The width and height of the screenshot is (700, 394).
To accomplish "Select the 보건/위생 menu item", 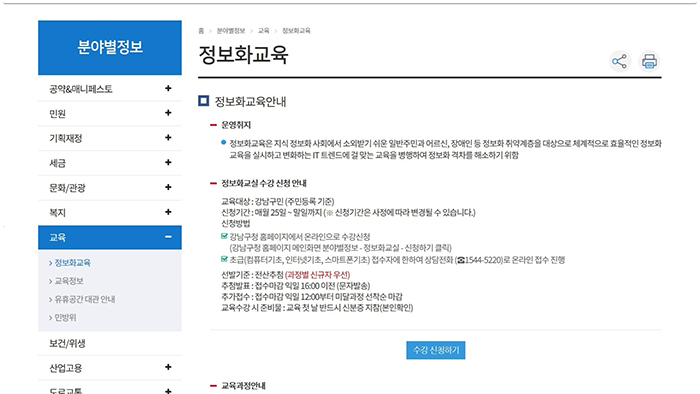I will (x=110, y=343).
